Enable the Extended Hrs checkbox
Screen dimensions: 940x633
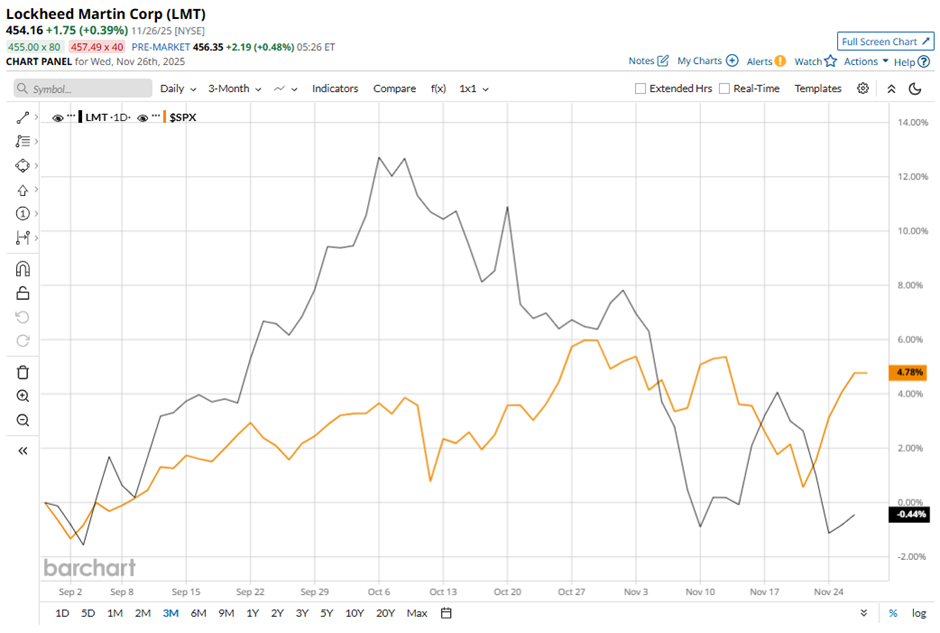(x=640, y=89)
